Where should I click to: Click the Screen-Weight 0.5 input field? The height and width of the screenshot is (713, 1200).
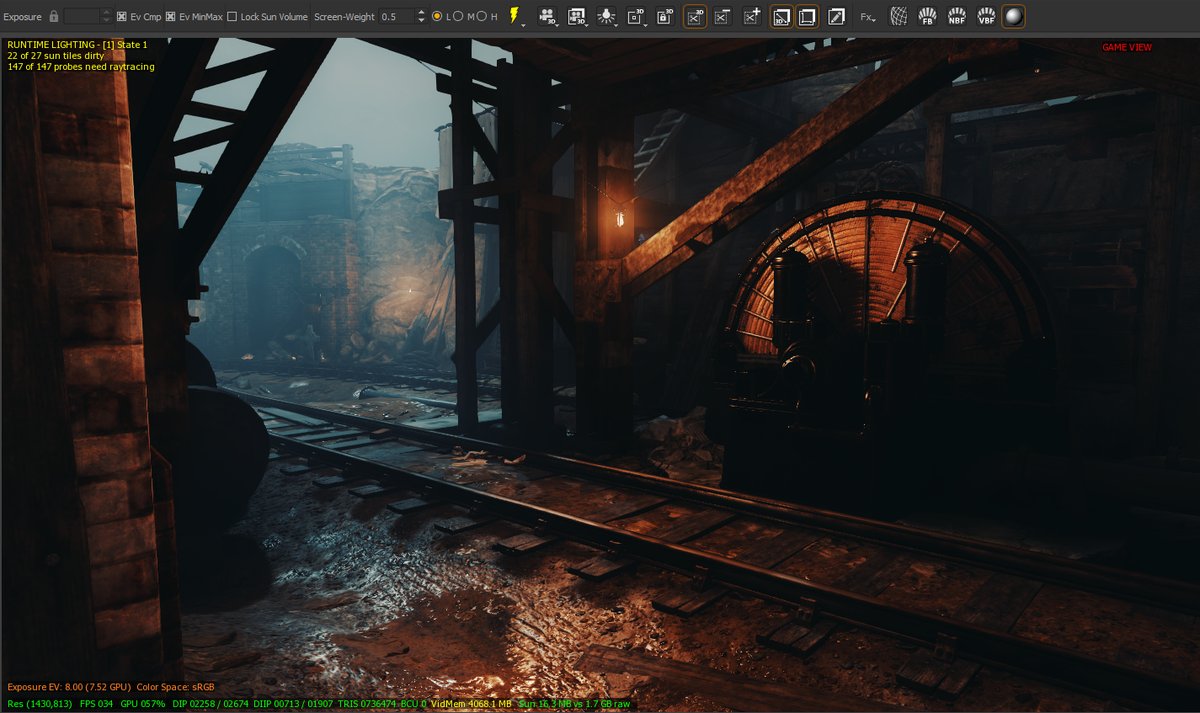[398, 17]
